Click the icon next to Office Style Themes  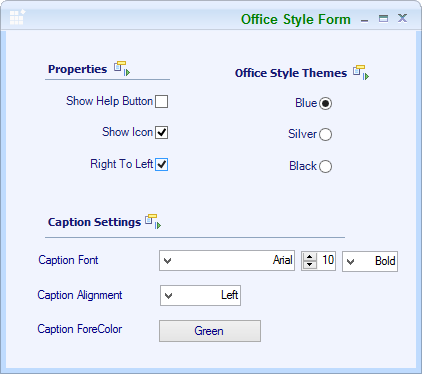pos(361,72)
